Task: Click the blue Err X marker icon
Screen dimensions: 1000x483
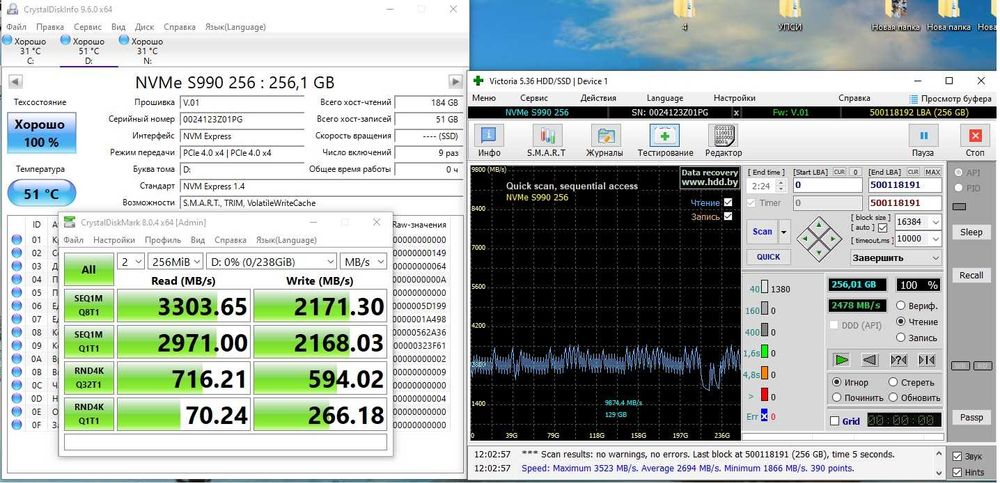Action: [x=764, y=416]
